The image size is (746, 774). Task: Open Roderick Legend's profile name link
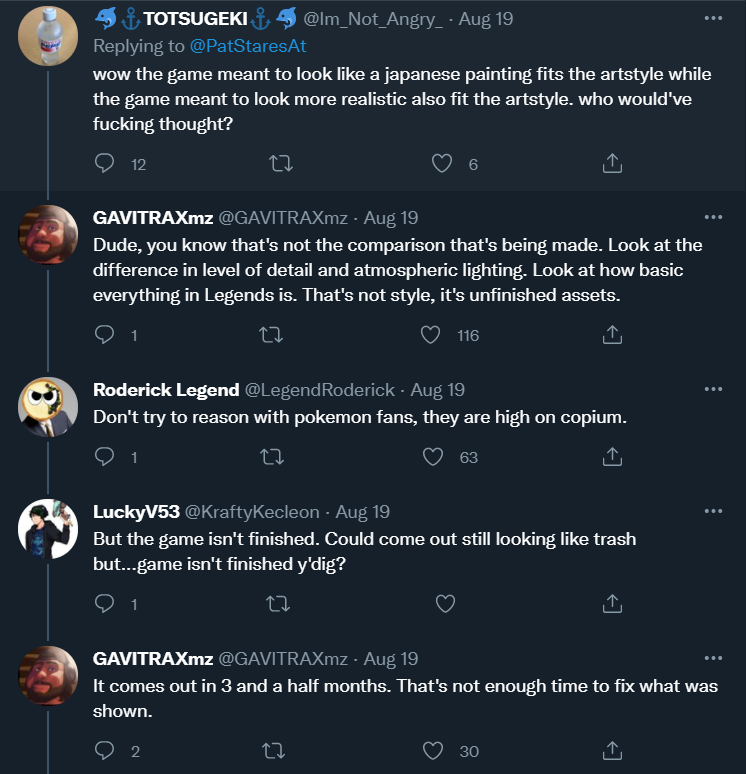[x=166, y=390]
